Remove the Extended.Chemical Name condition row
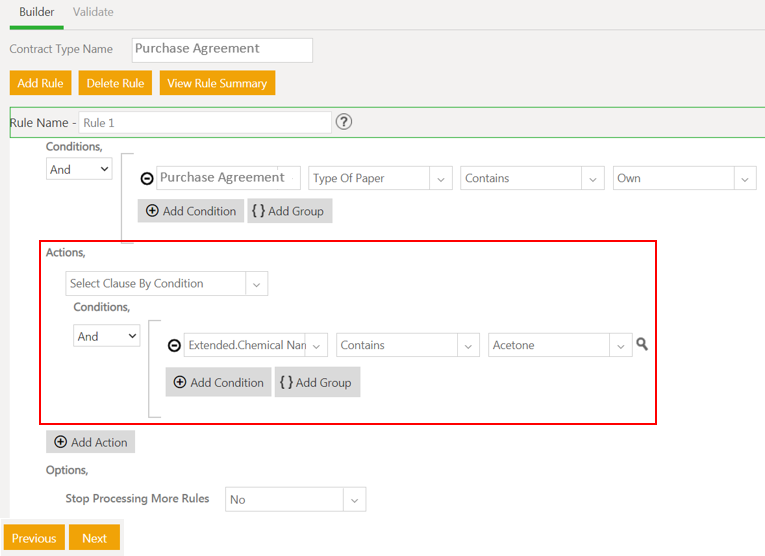765x556 pixels. point(174,346)
